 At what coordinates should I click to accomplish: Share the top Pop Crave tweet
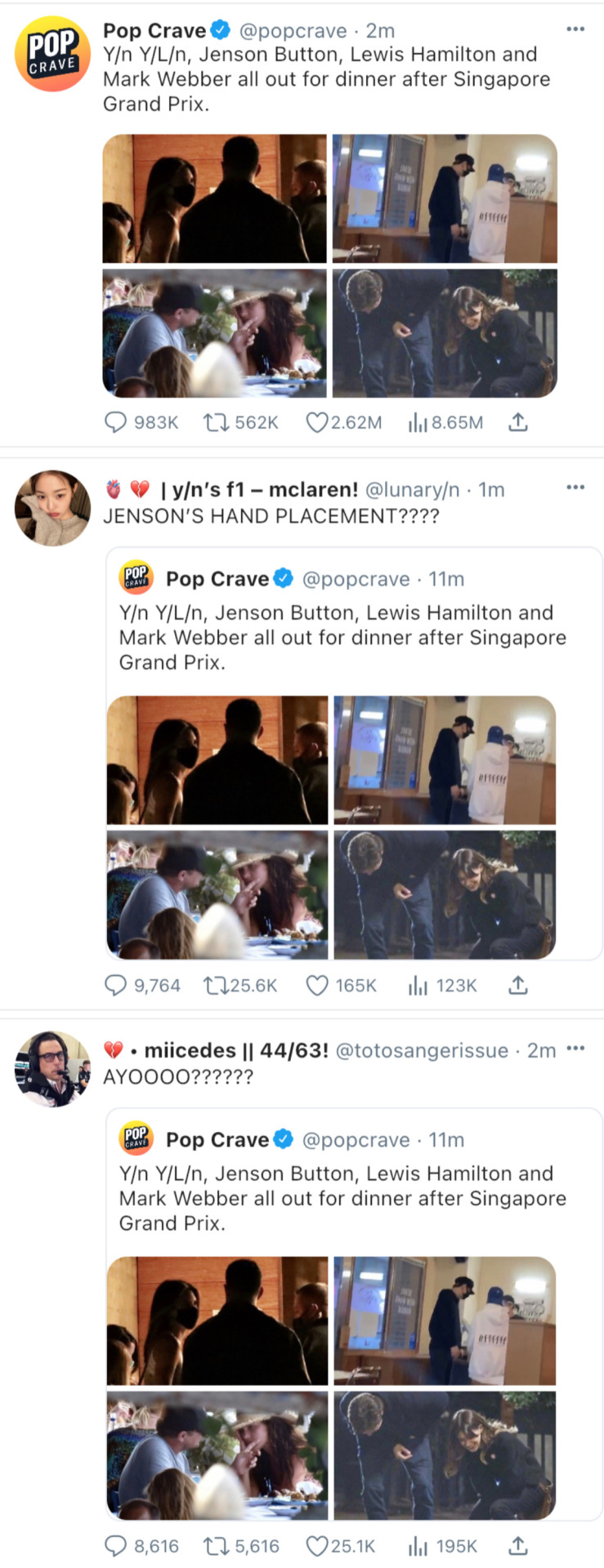(518, 422)
